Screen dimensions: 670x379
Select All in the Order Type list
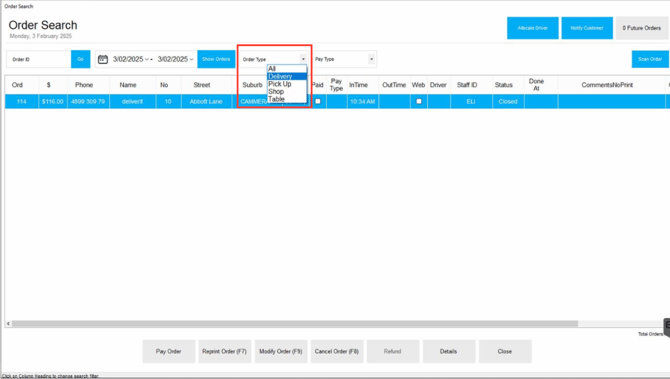click(x=287, y=69)
